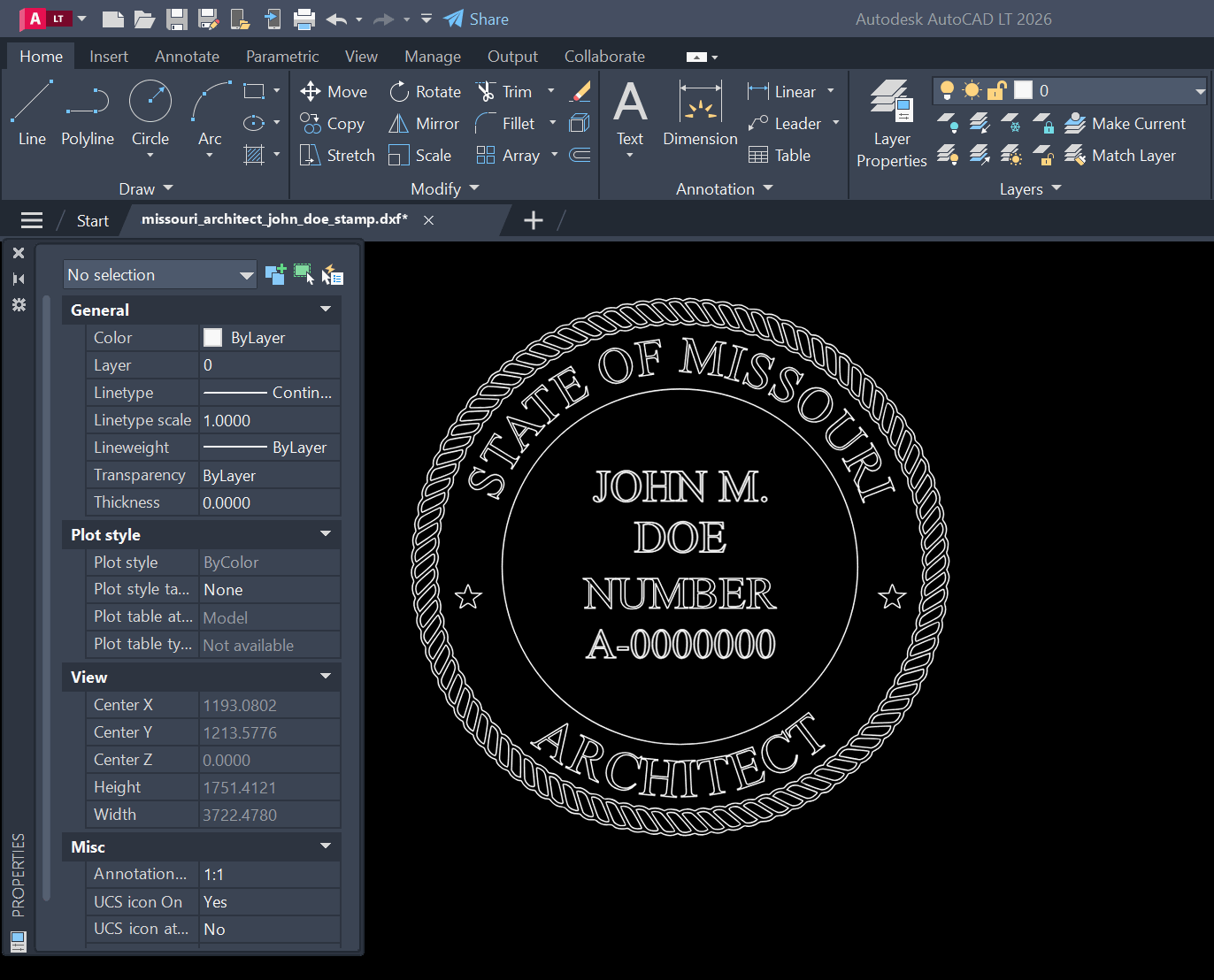Toggle layer on/off lightbulb icon

(947, 90)
